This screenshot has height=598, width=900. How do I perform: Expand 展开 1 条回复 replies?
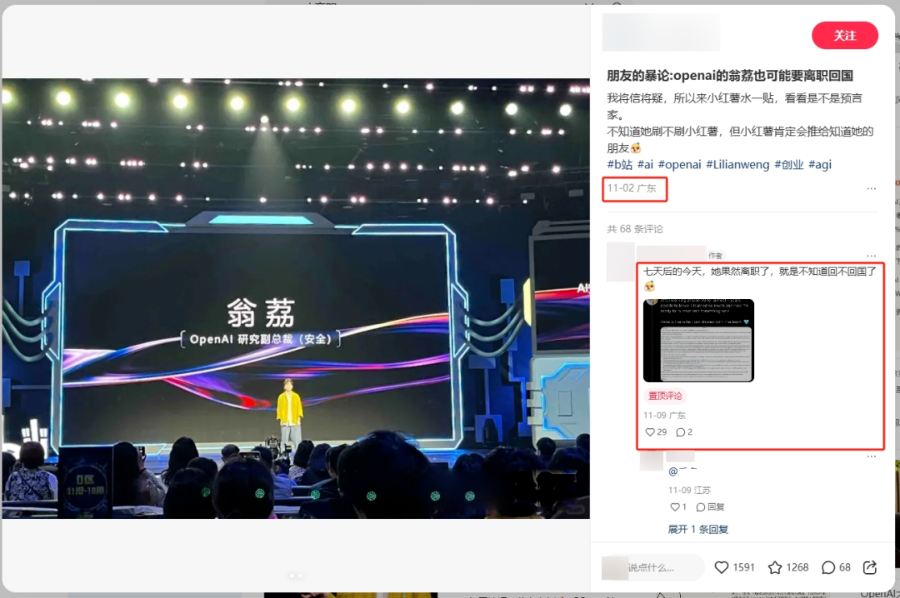[698, 529]
